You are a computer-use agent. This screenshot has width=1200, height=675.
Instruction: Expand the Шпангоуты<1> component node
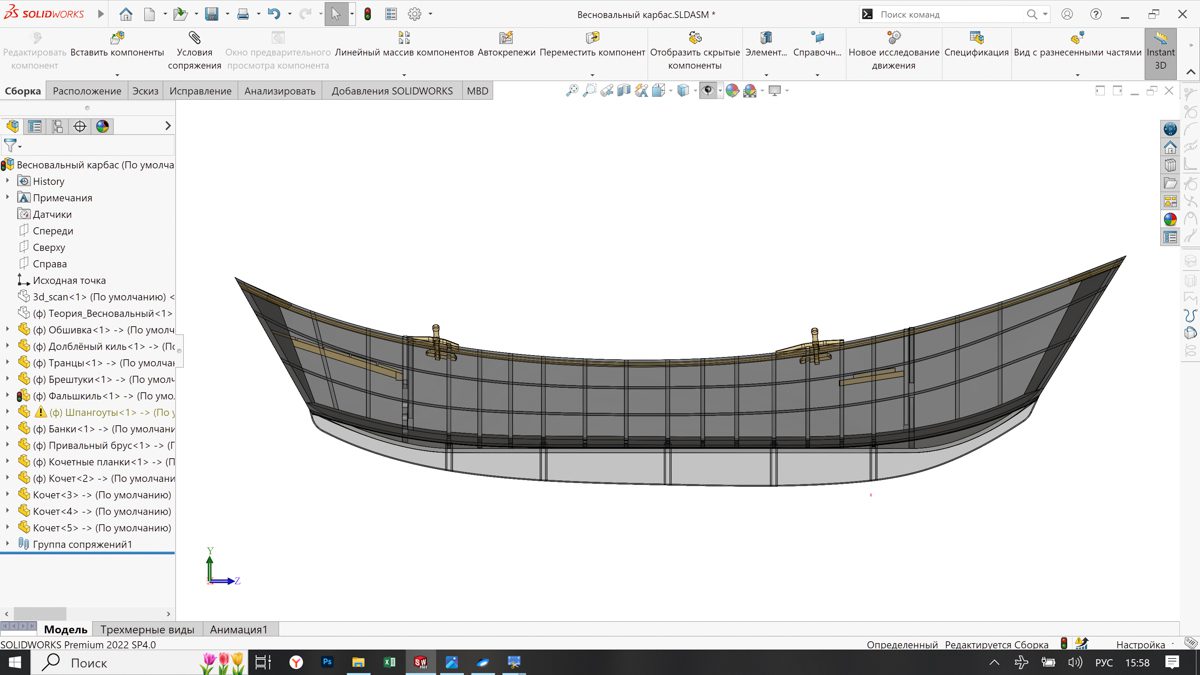pyautogui.click(x=8, y=412)
